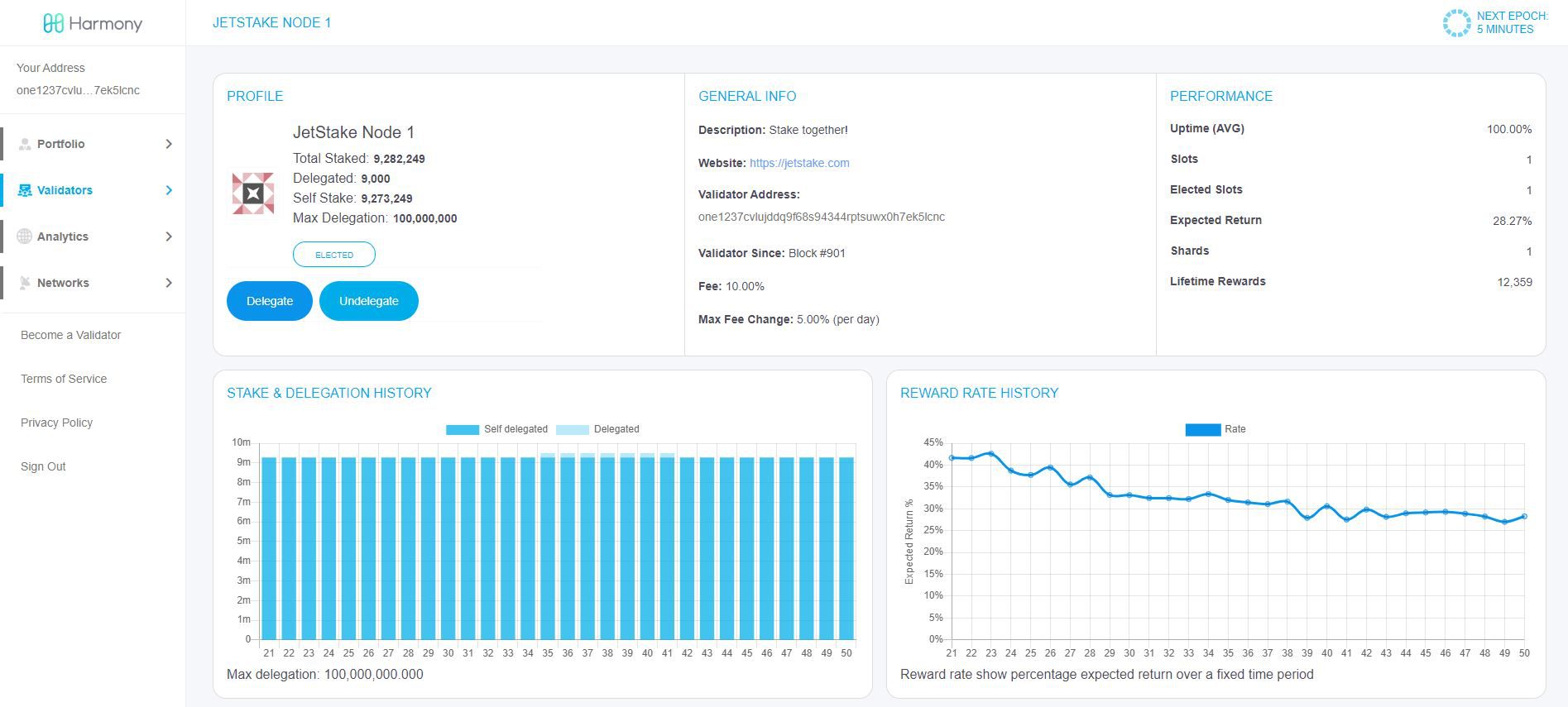
Task: Click the Uptime (AVG) value 100.00%
Action: (1509, 129)
